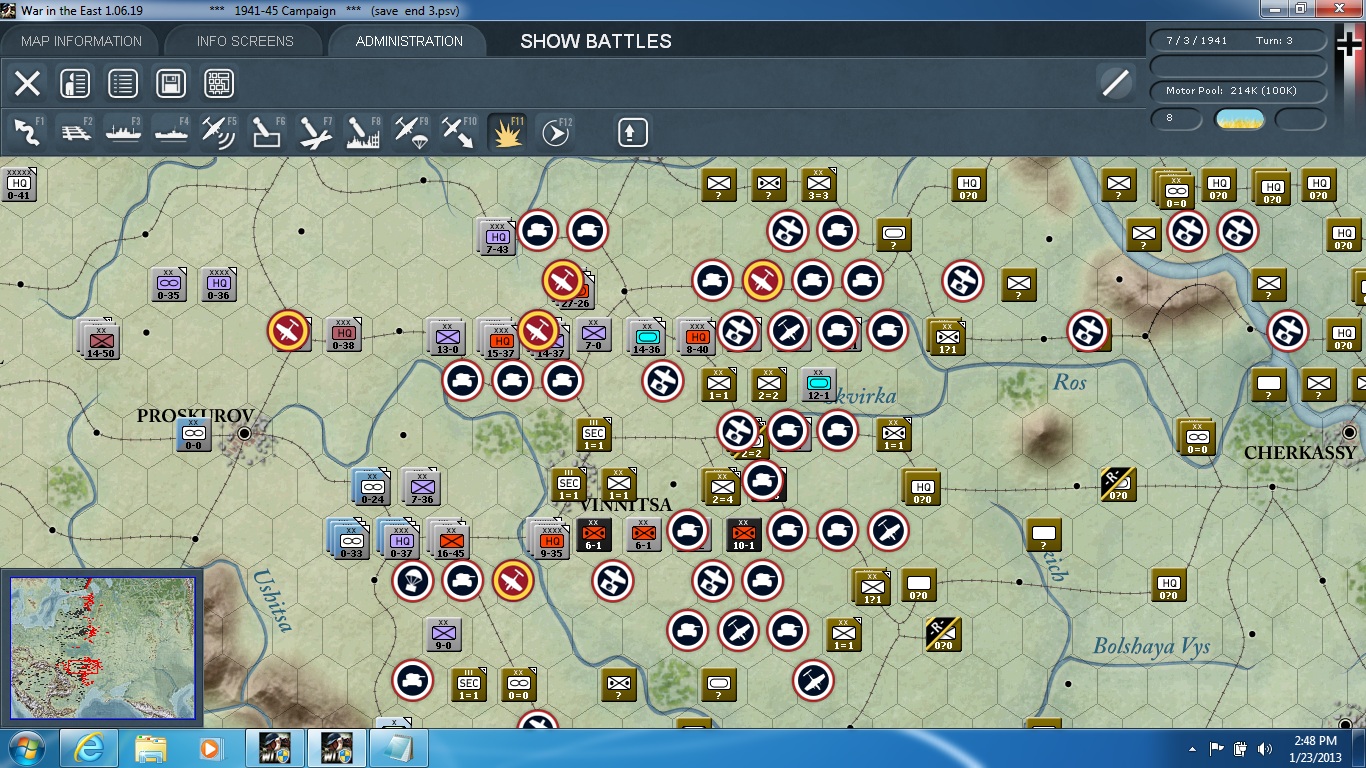Select the F10 air transfer mode
The image size is (1366, 768).
[459, 132]
